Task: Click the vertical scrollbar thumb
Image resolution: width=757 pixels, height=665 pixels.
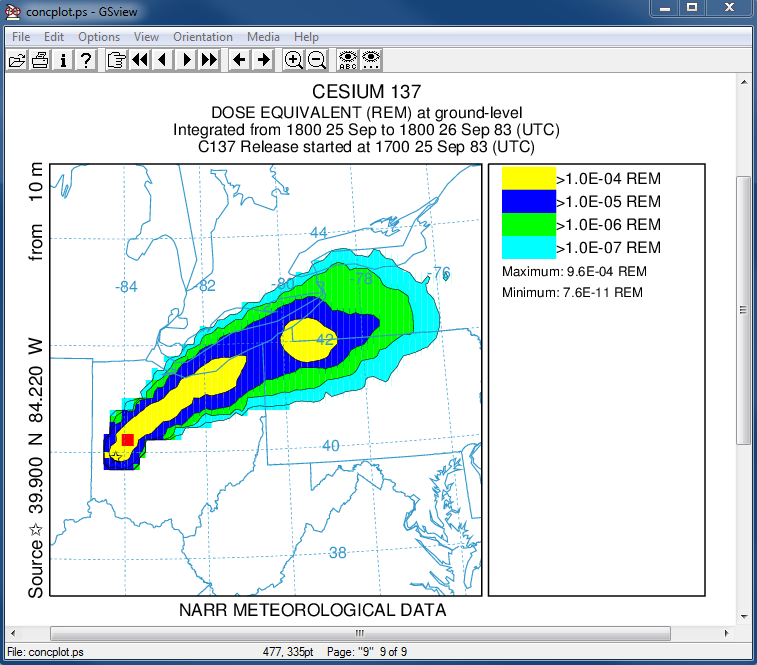Action: (742, 310)
